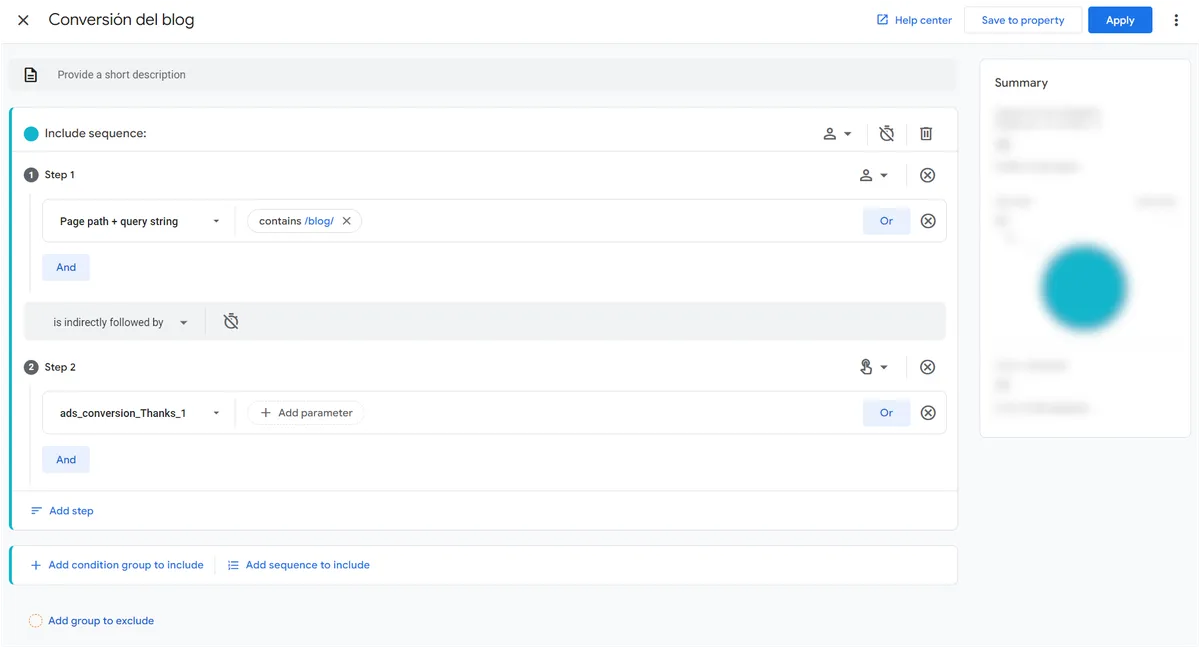Change the 'is indirectly followed by' dropdown
The height and width of the screenshot is (648, 1200).
113,321
